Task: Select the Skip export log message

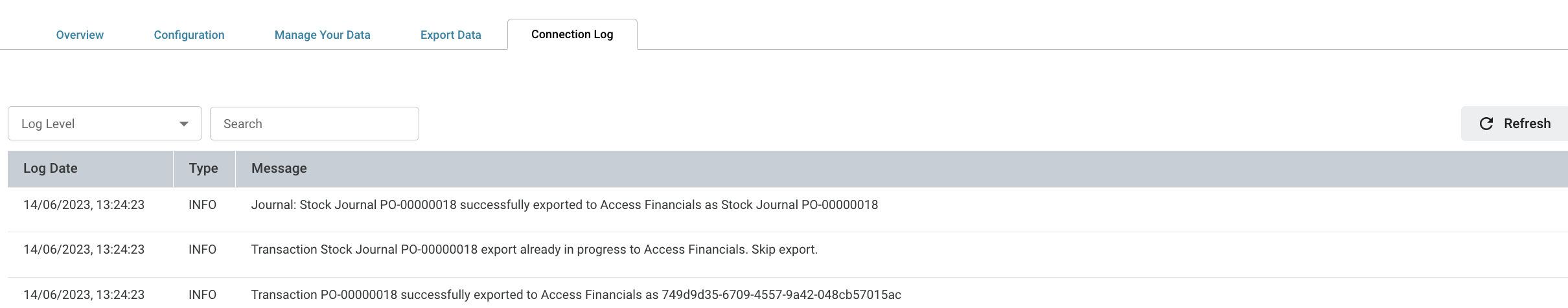Action: (x=535, y=250)
